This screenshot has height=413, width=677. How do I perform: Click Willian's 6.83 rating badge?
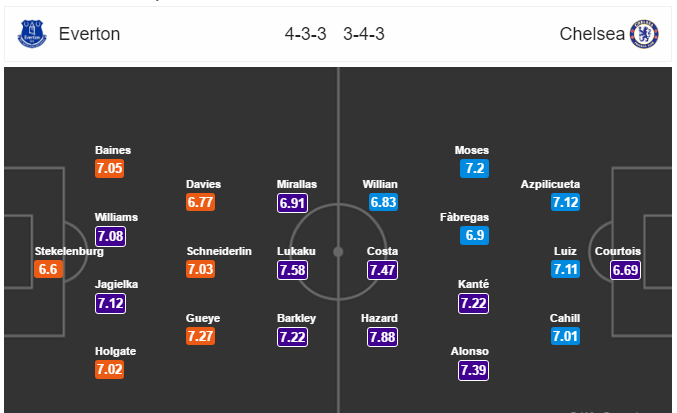(382, 202)
